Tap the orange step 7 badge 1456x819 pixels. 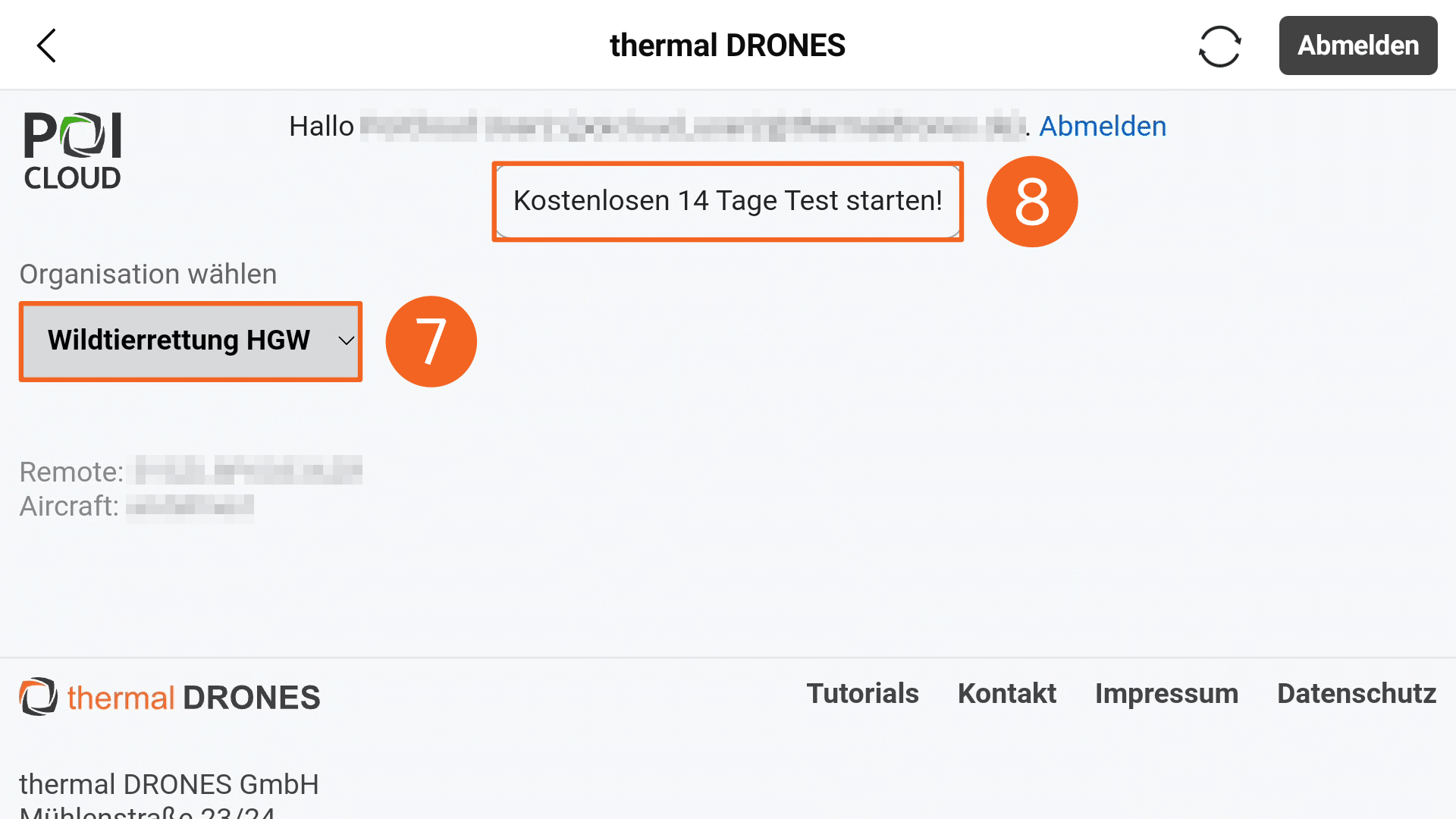(431, 341)
